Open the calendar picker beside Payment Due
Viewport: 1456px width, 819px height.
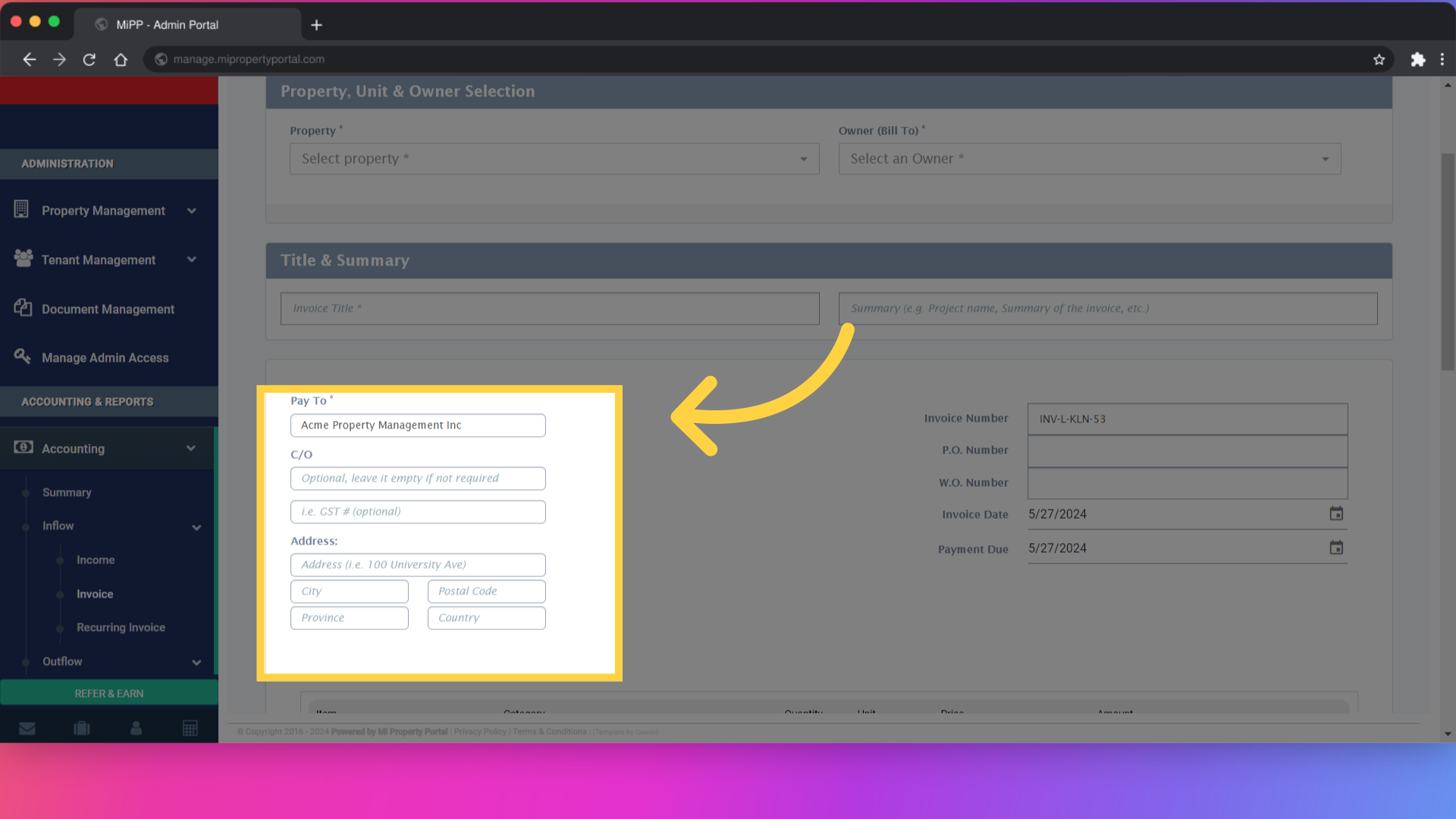[1335, 548]
